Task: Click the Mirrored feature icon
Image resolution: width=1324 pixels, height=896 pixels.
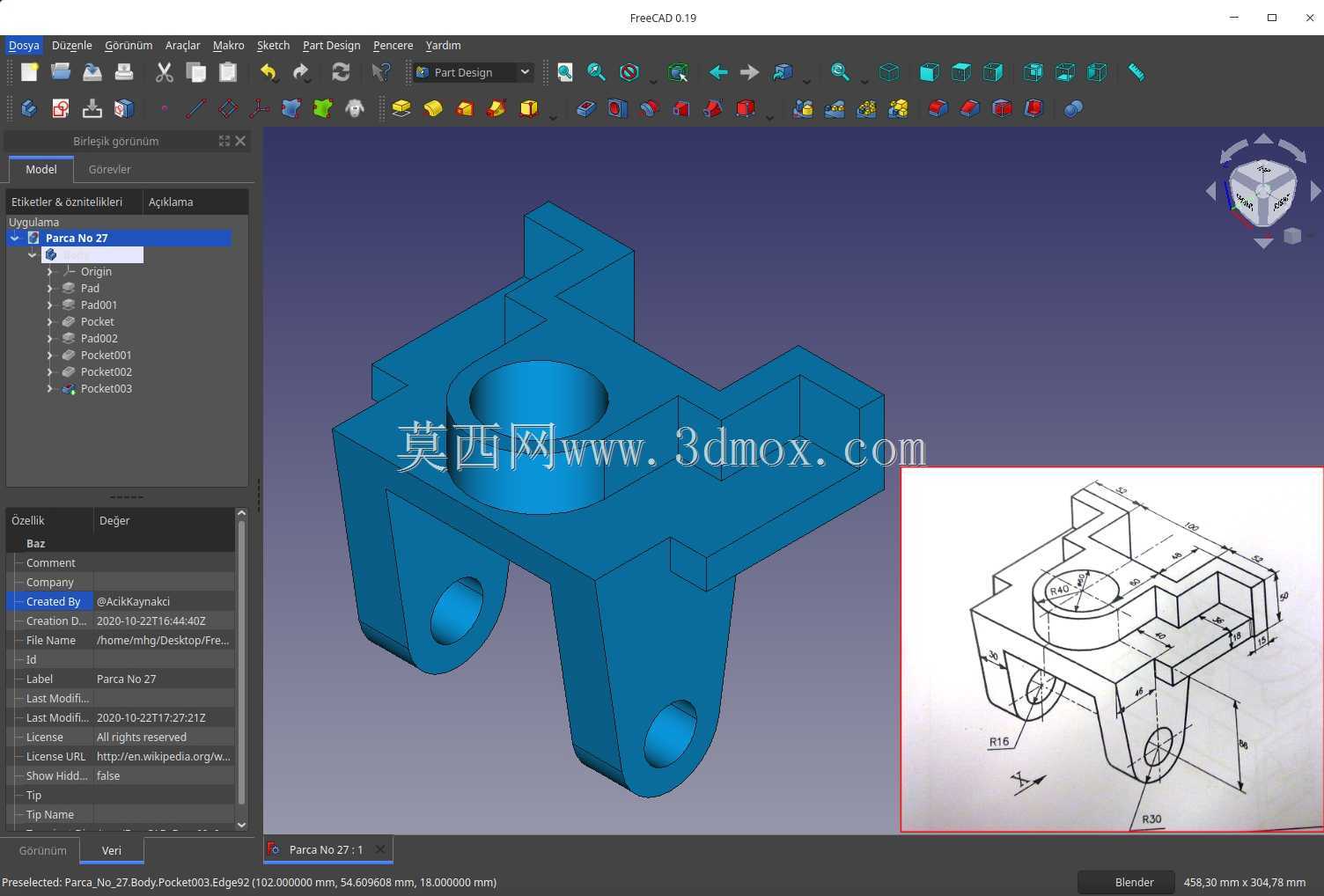Action: click(803, 108)
